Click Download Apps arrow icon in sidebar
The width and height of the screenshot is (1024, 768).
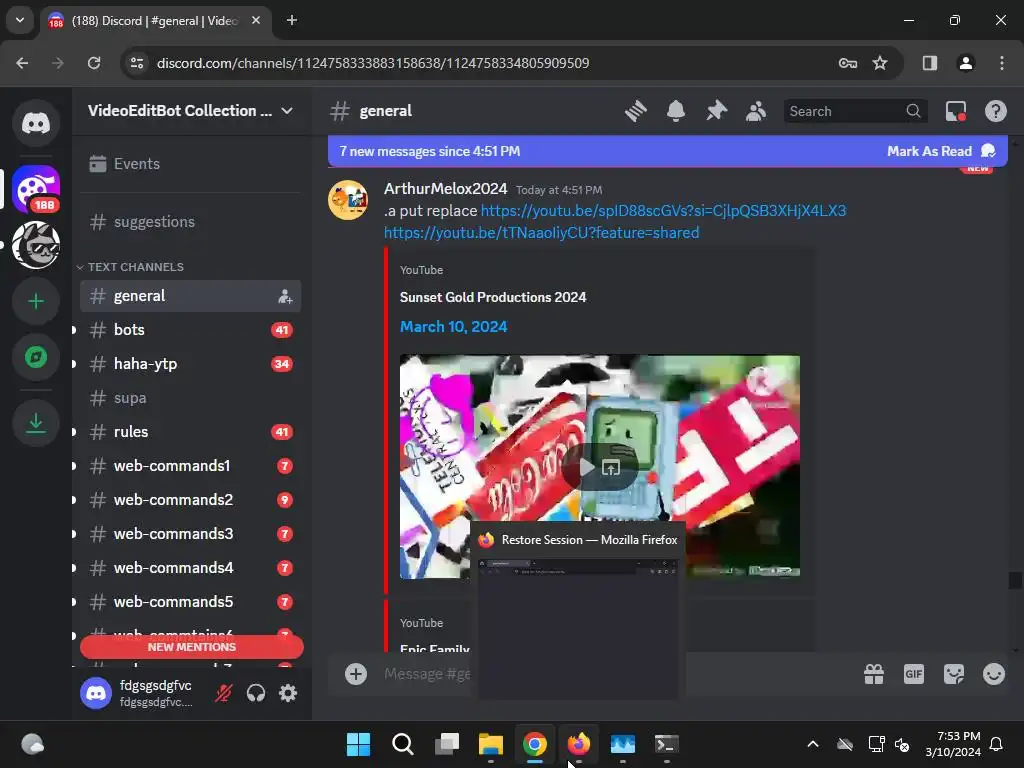coord(36,423)
